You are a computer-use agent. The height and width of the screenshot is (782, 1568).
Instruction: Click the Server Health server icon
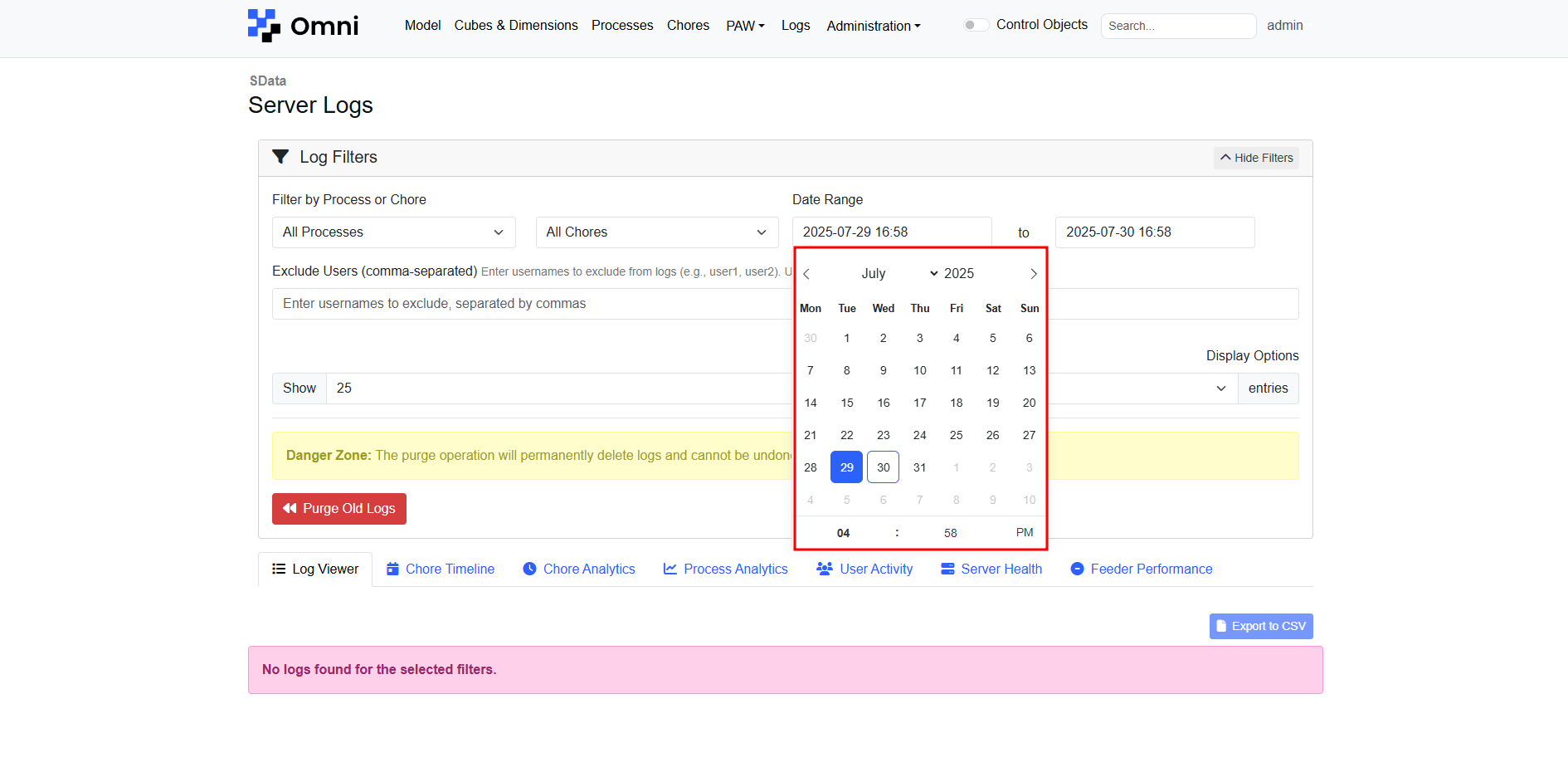947,569
